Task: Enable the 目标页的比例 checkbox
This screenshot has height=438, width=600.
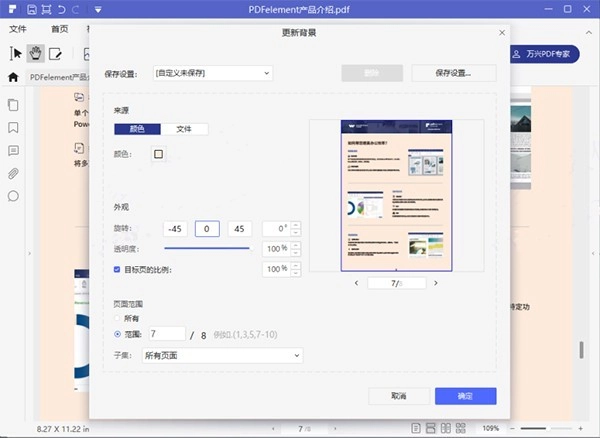Action: pos(118,270)
